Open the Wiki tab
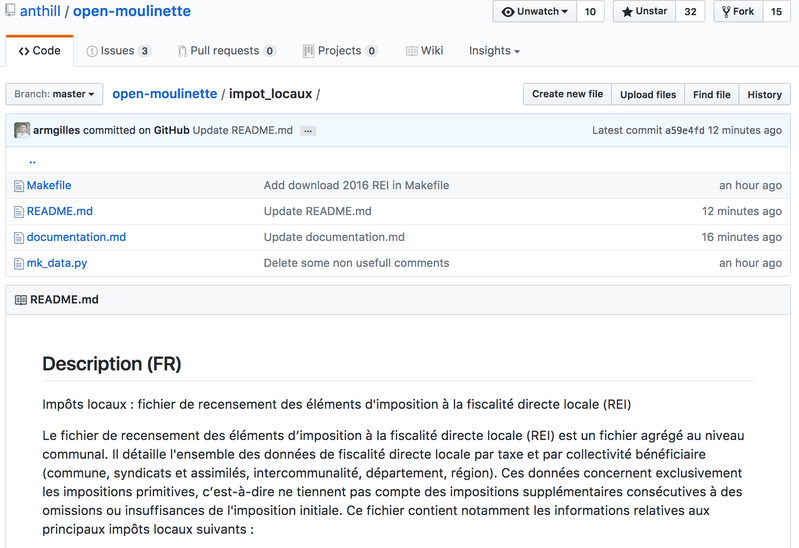Screen dimensions: 799x548 pyautogui.click(x=424, y=50)
